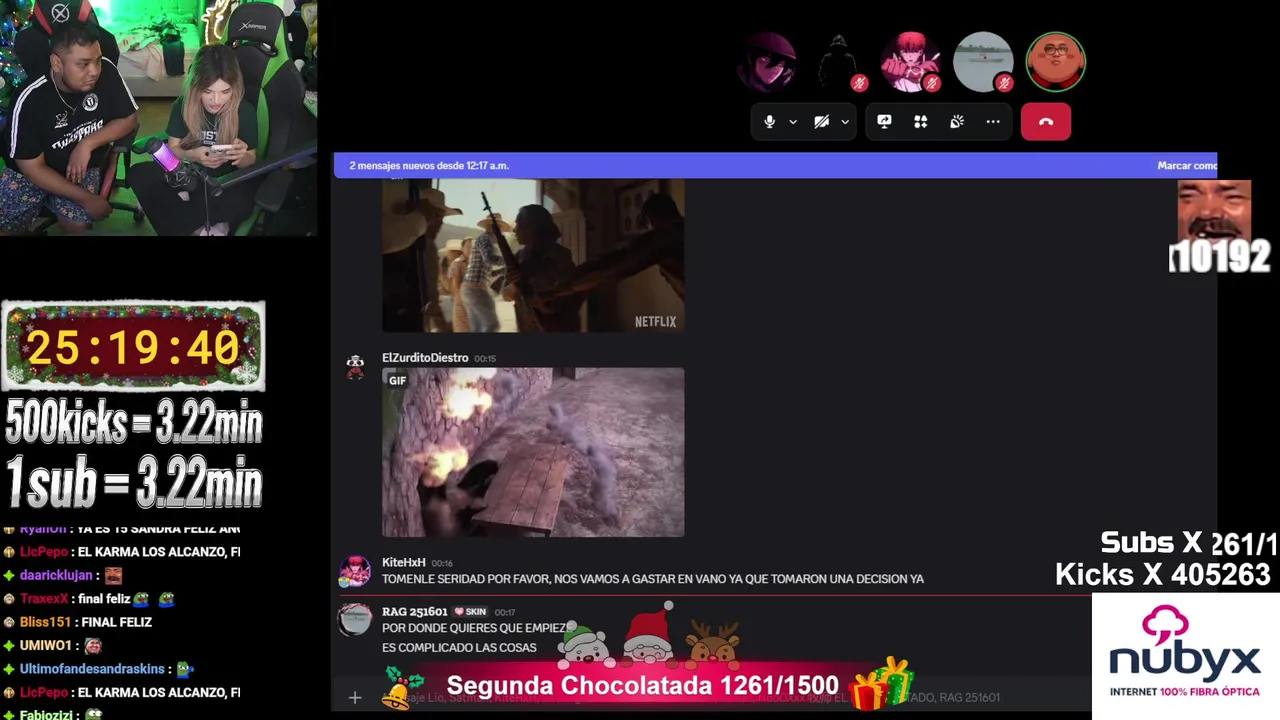The height and width of the screenshot is (720, 1280).
Task: Open ElZurditoDiestro username in chat
Action: [x=425, y=358]
